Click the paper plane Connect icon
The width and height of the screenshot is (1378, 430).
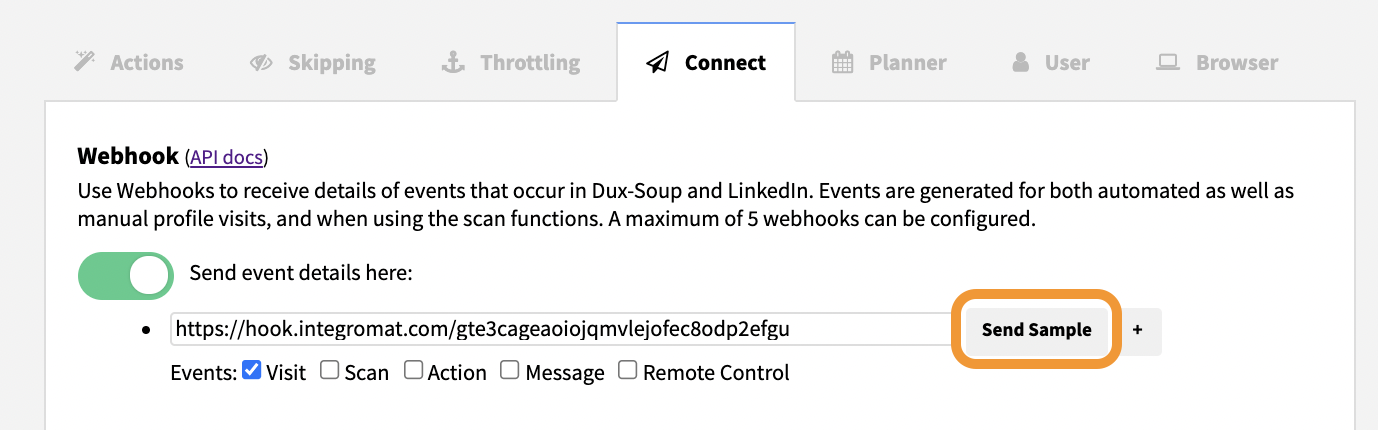coord(657,63)
